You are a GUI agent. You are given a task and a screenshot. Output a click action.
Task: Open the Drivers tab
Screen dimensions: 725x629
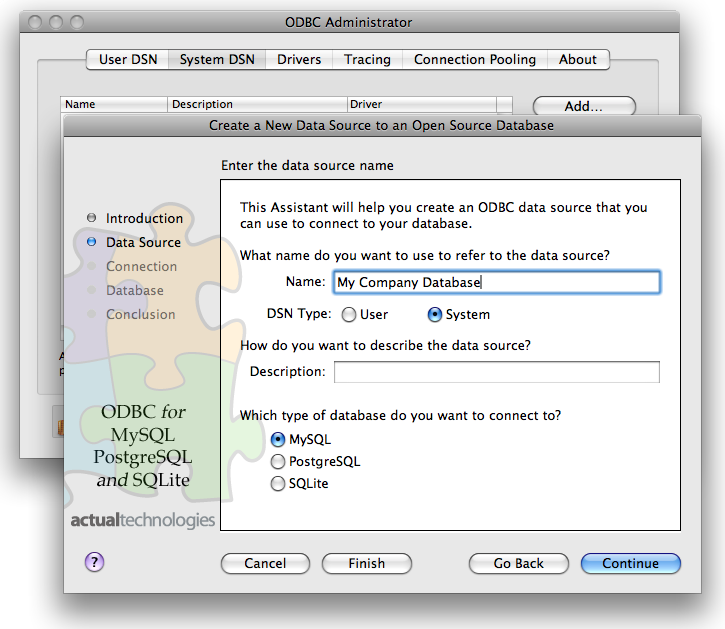299,60
